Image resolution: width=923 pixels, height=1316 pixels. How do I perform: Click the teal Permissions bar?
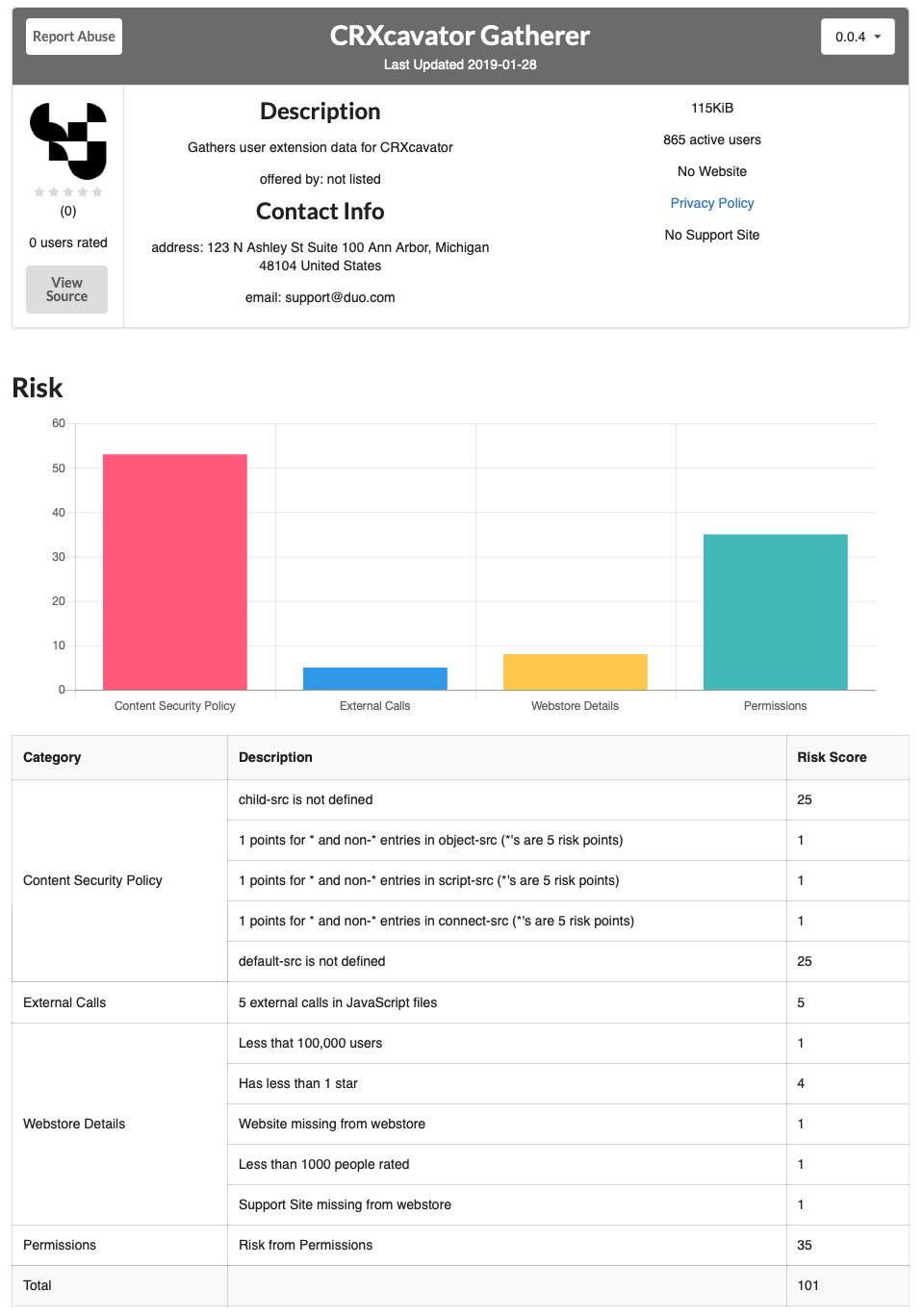tap(776, 612)
